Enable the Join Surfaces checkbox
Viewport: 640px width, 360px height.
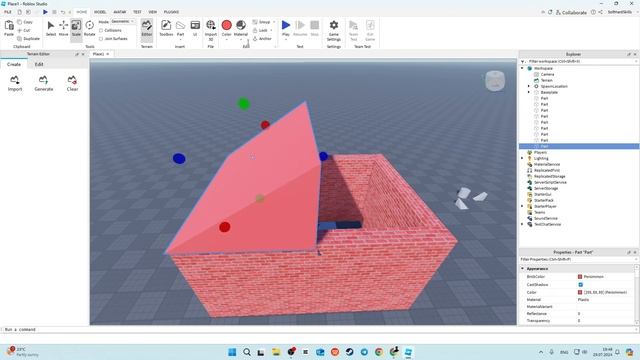click(101, 39)
